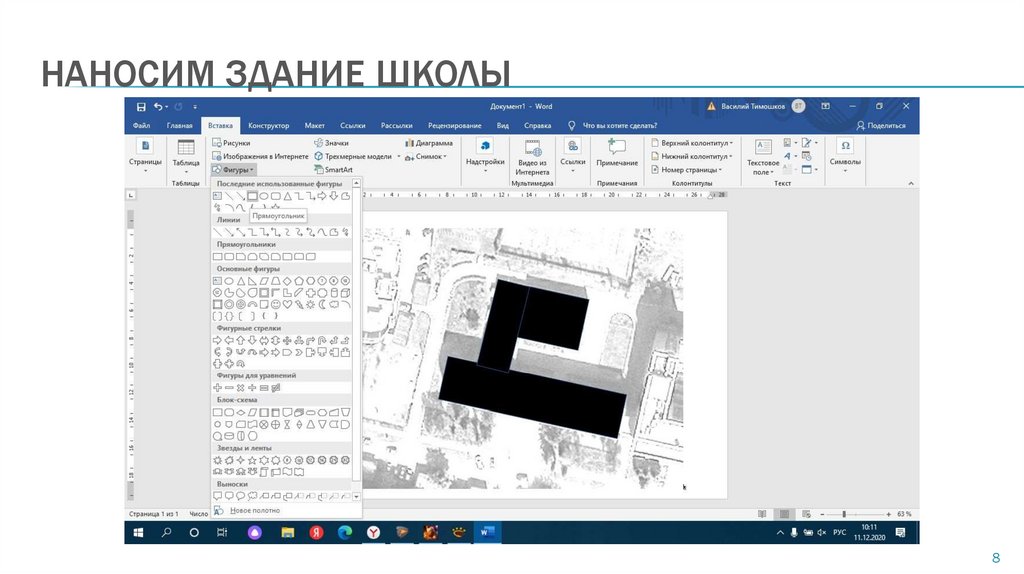The image size is (1024, 574).
Task: Switch to the Вид tab
Action: coord(502,125)
